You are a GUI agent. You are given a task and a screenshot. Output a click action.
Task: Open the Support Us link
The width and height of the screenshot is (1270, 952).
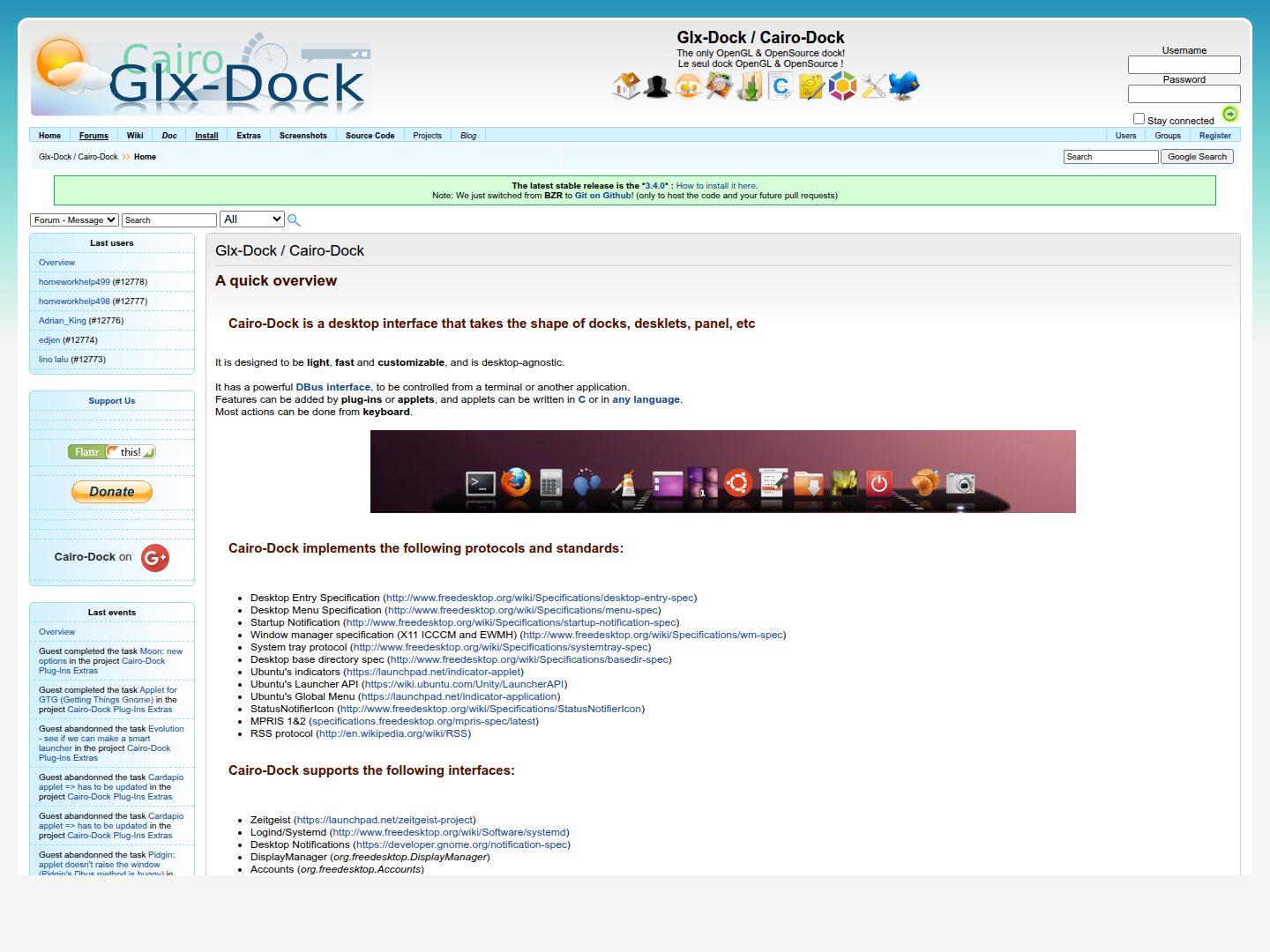112,401
